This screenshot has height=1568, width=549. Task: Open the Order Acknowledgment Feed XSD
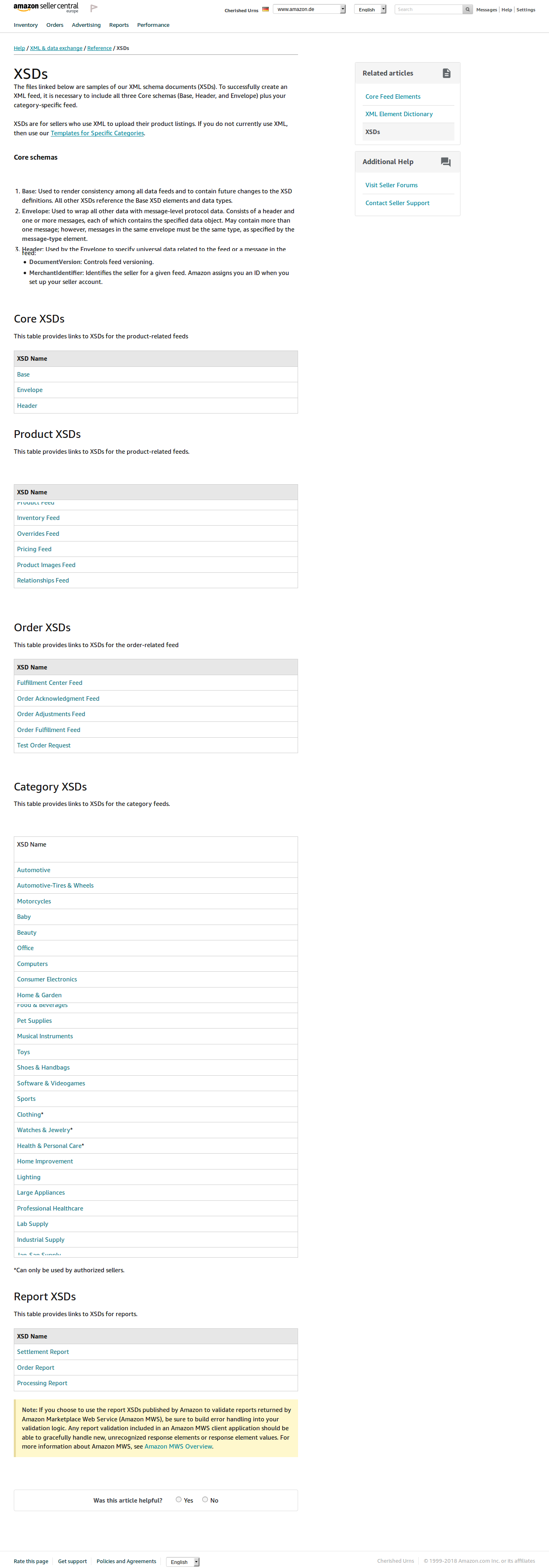pyautogui.click(x=58, y=699)
